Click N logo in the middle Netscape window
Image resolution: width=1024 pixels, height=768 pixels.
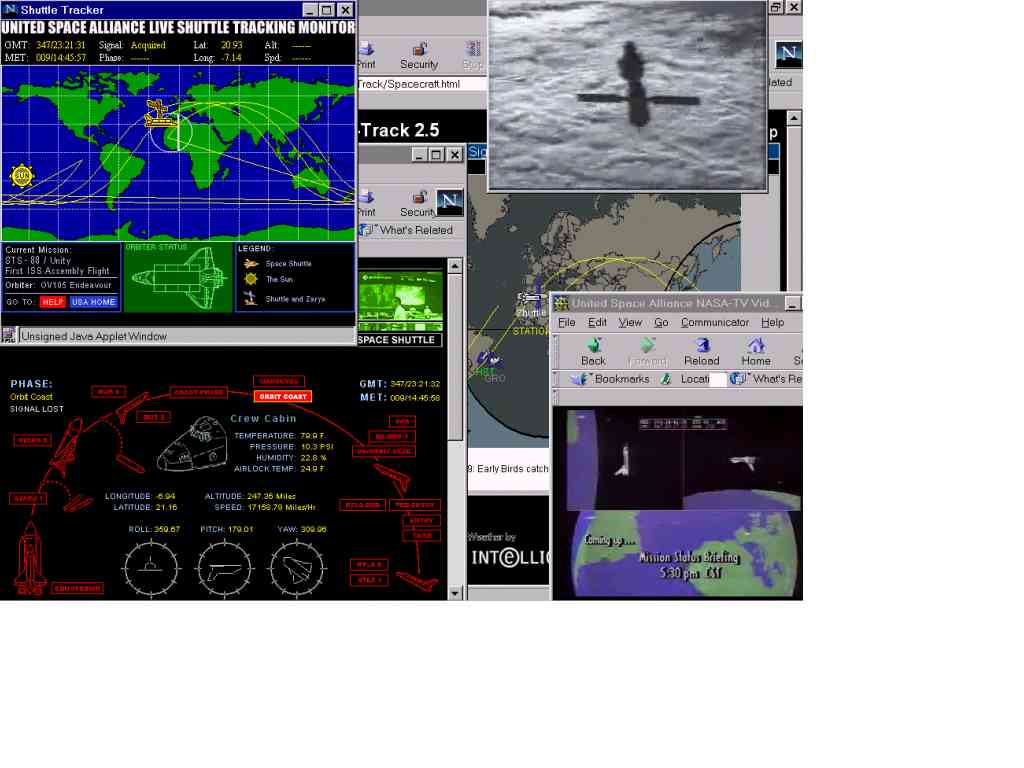pos(449,202)
